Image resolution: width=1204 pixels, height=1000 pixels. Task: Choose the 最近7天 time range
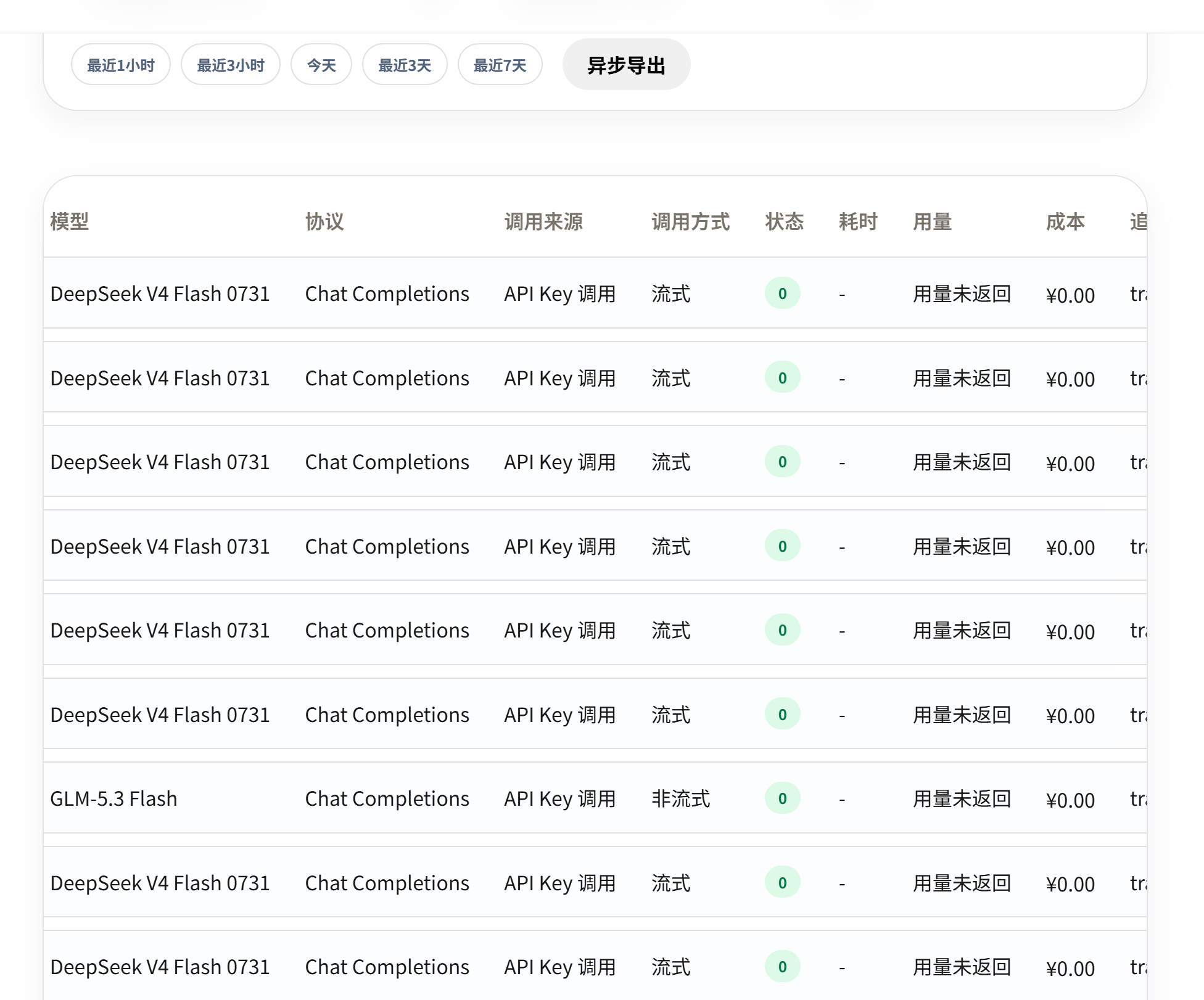pyautogui.click(x=500, y=65)
